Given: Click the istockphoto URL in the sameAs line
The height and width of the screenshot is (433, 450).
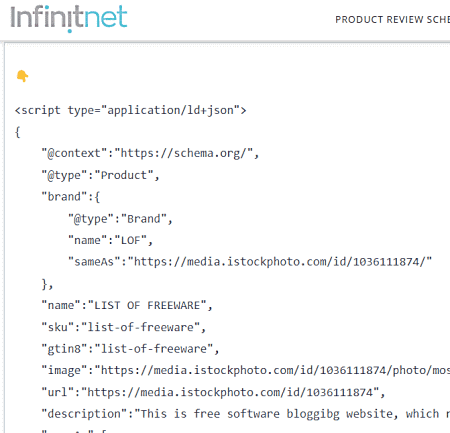Looking at the screenshot, I should 279,262.
